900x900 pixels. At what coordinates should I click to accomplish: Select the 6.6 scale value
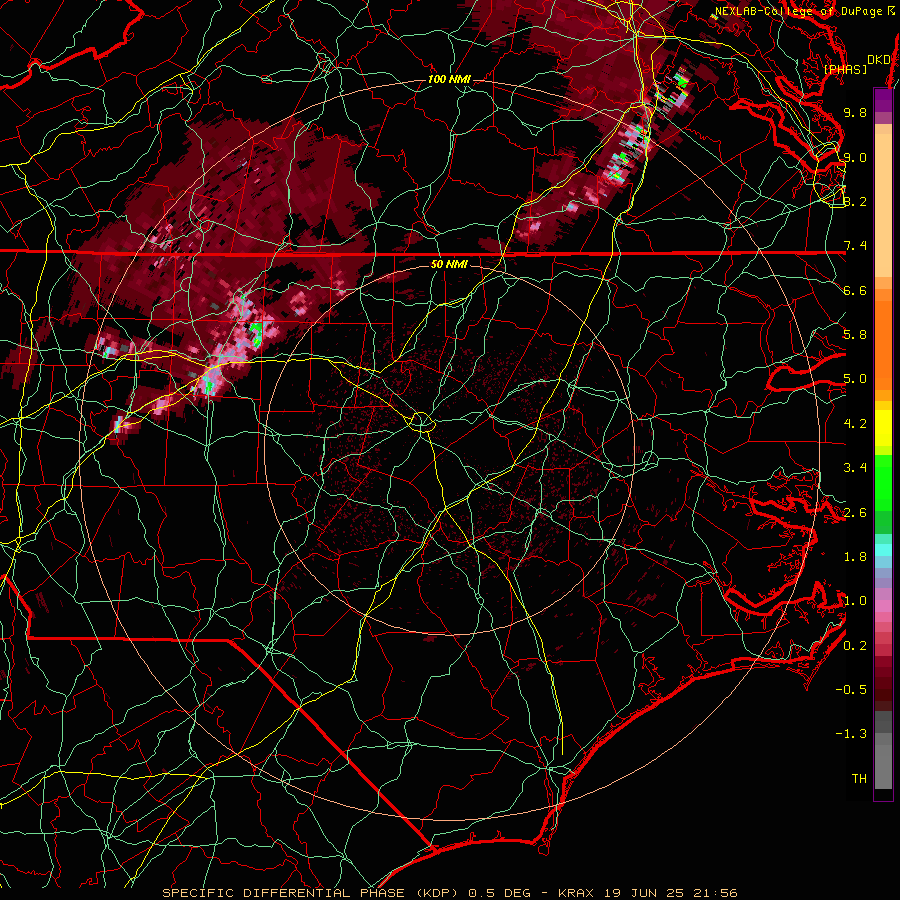click(855, 290)
